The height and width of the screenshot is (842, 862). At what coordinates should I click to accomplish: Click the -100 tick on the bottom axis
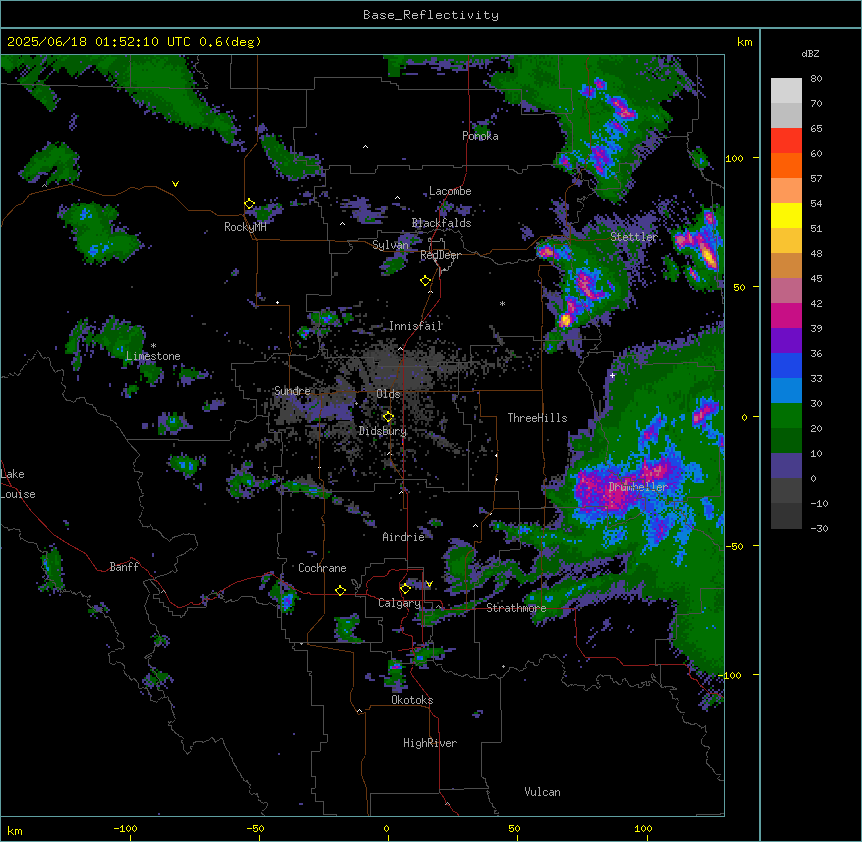125,828
